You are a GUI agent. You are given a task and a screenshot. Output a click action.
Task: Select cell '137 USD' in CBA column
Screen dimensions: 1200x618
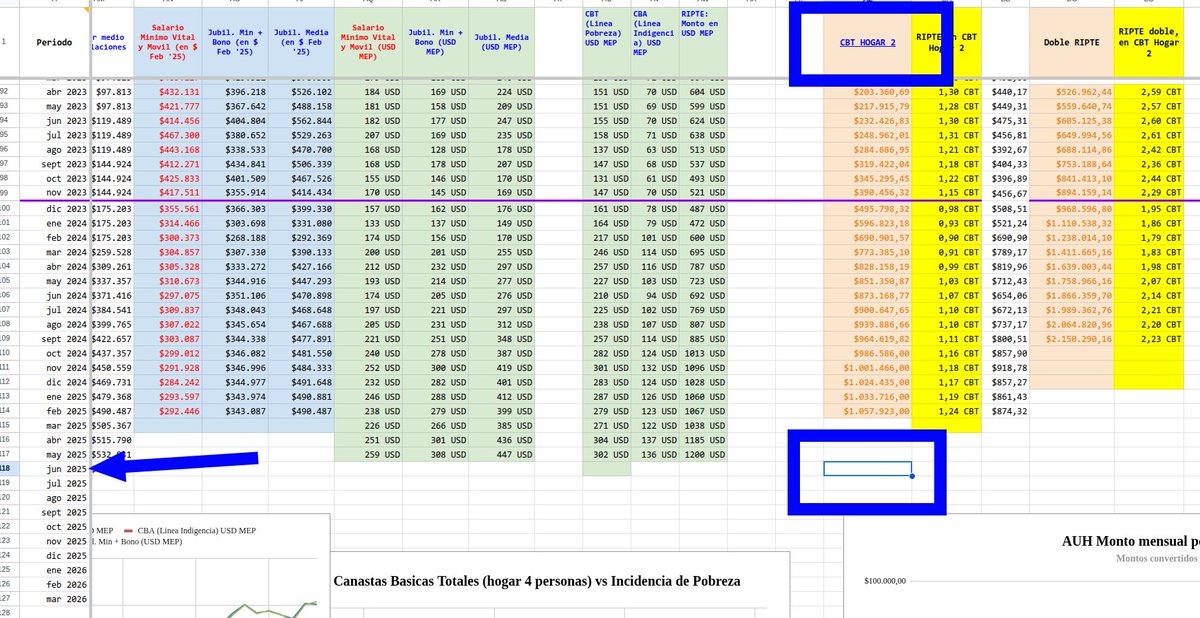point(655,439)
